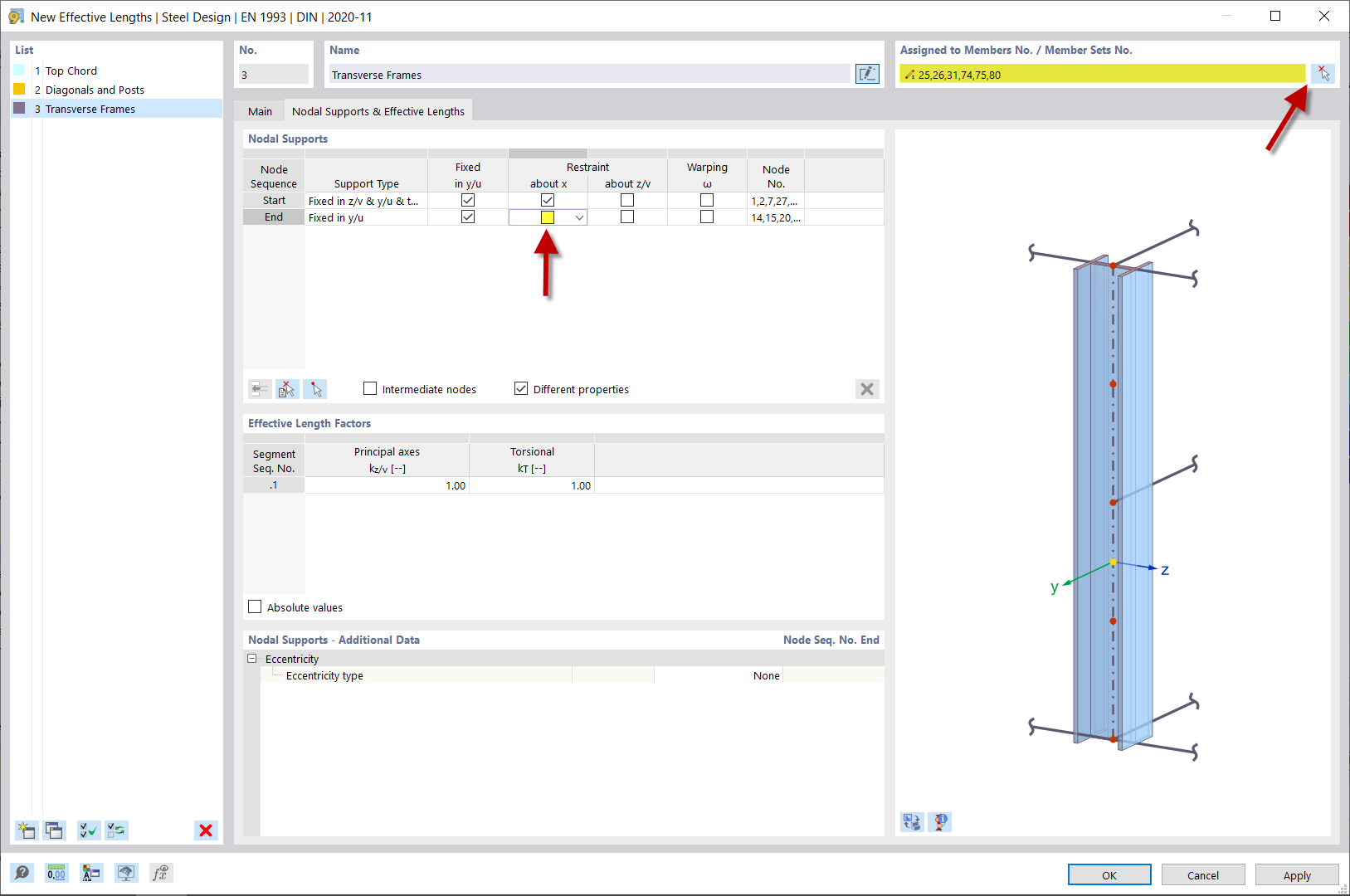Collapse the Eccentricity section
This screenshot has width=1350, height=896.
click(252, 658)
